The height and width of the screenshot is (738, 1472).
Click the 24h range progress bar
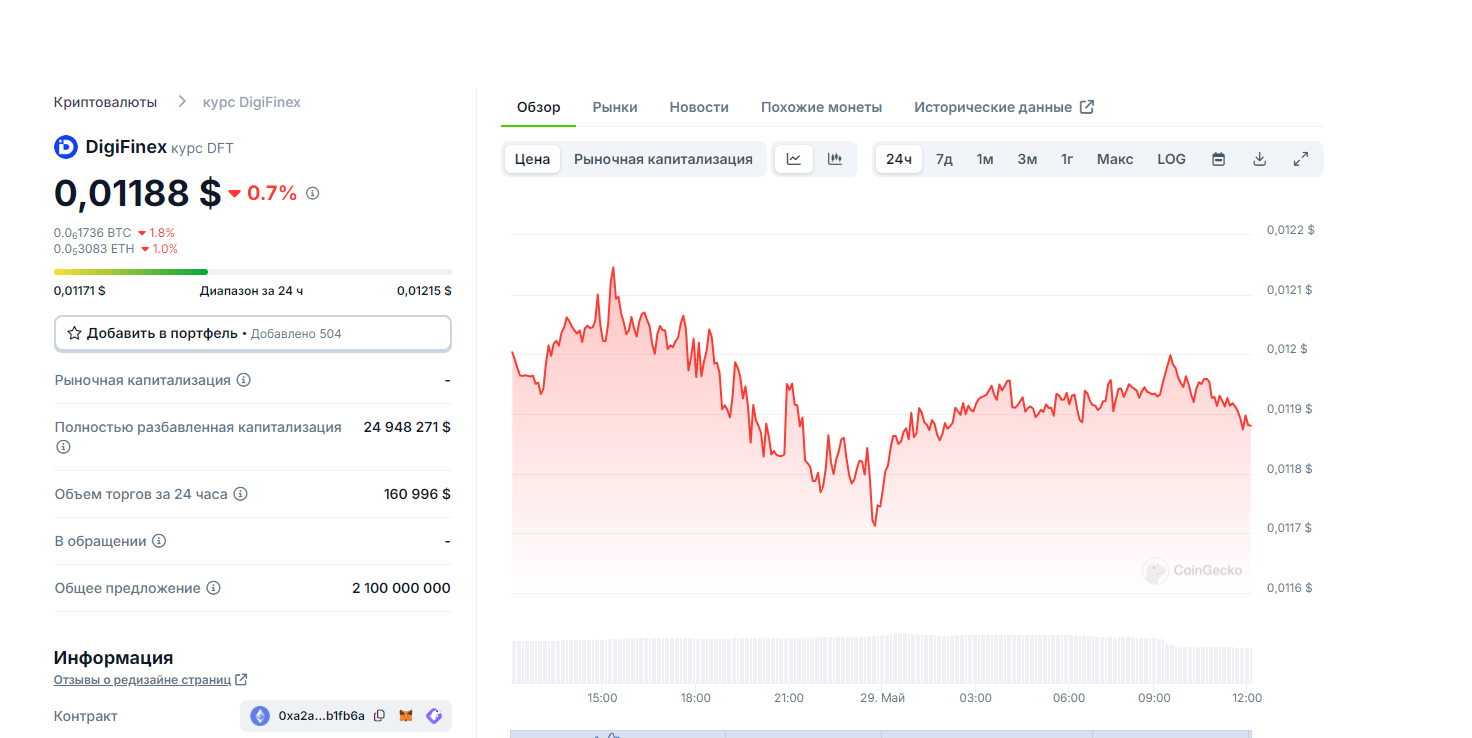pos(252,272)
